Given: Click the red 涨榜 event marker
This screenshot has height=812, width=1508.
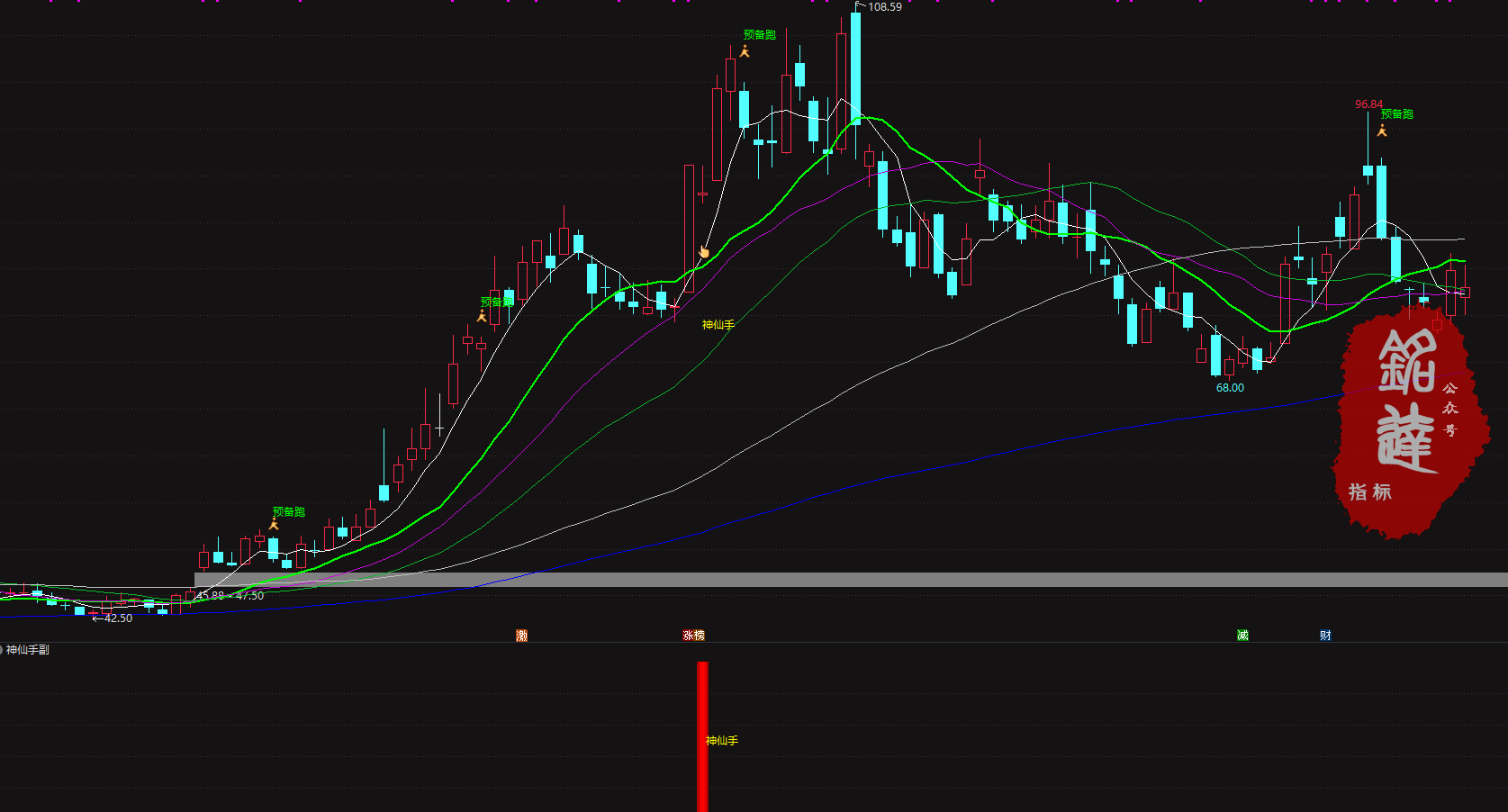Looking at the screenshot, I should 693,636.
